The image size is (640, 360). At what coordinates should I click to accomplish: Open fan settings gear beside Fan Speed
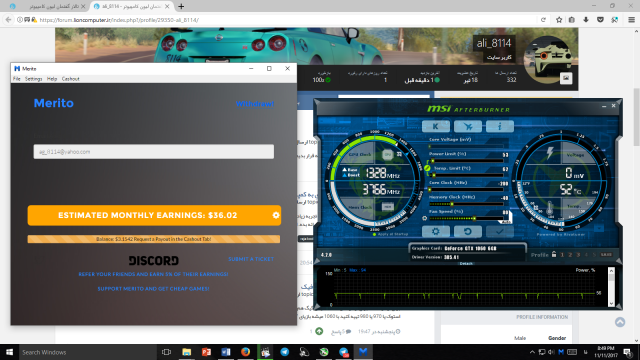(424, 218)
